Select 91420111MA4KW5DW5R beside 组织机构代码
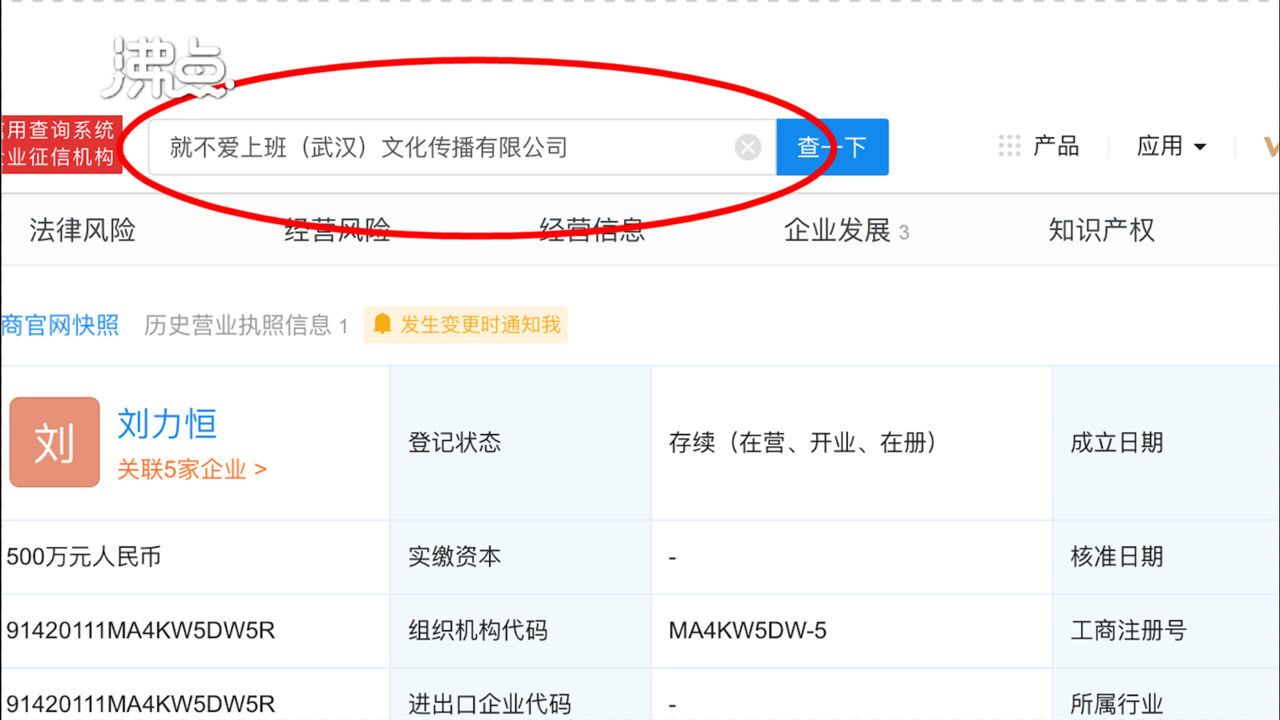The width and height of the screenshot is (1280, 720). tap(141, 631)
